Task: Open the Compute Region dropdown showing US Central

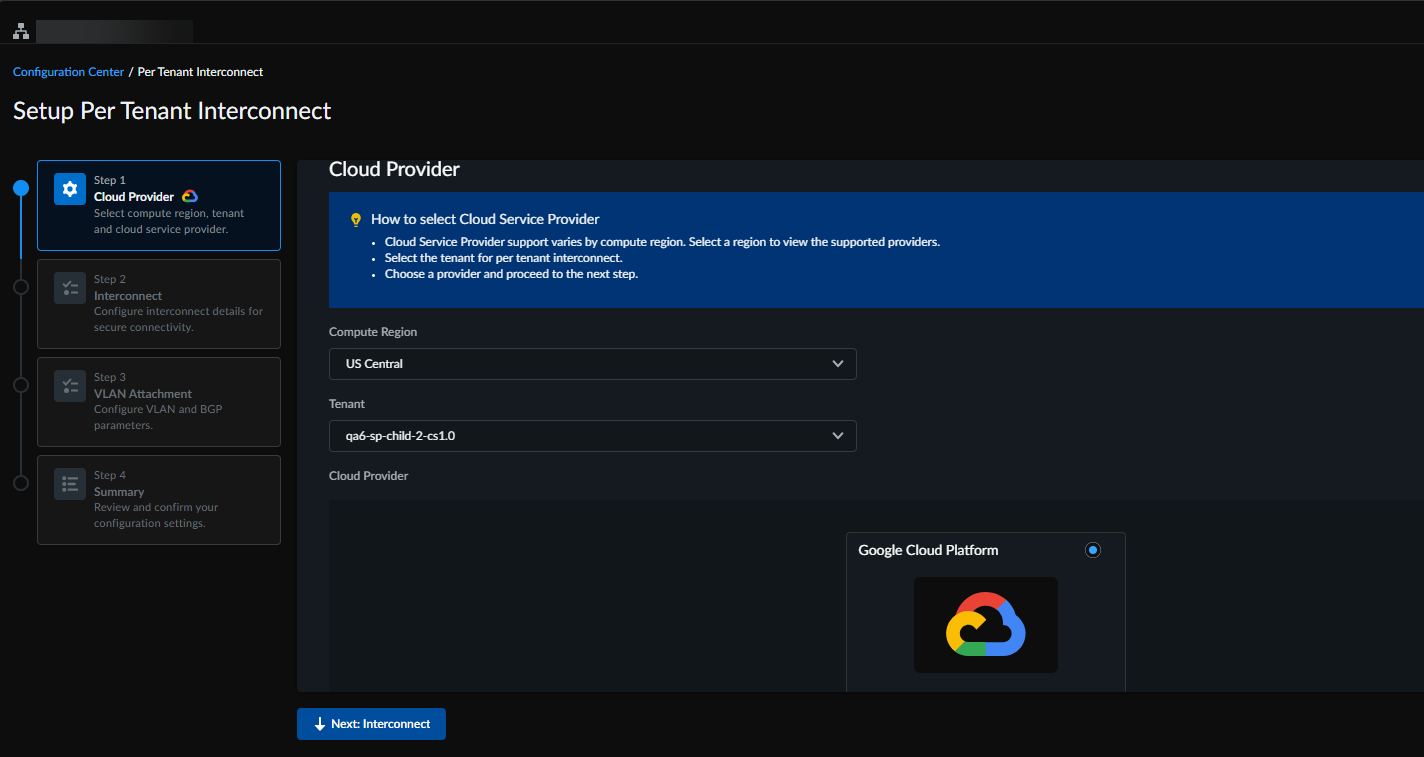Action: 592,364
